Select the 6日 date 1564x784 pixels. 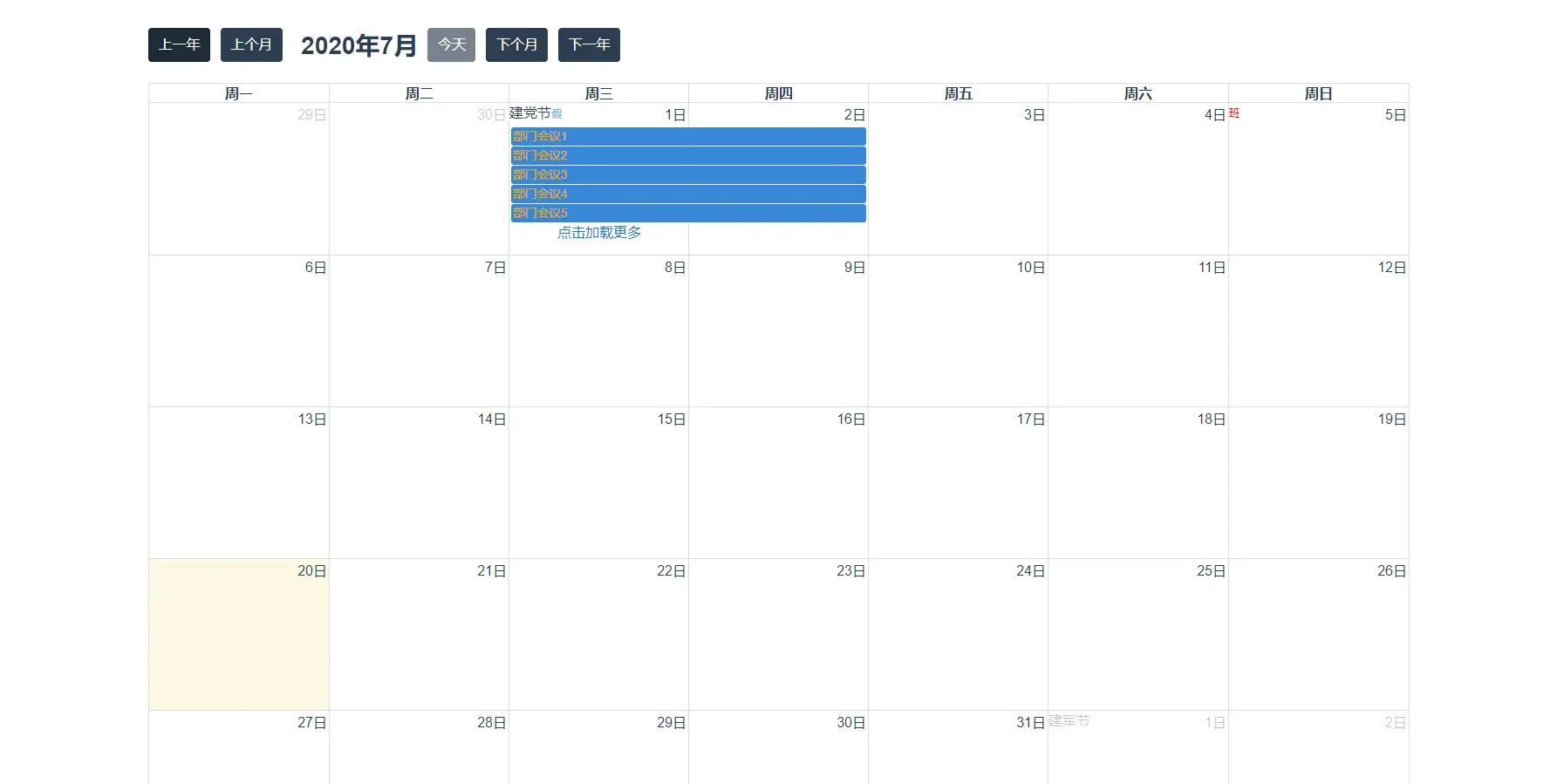point(315,268)
